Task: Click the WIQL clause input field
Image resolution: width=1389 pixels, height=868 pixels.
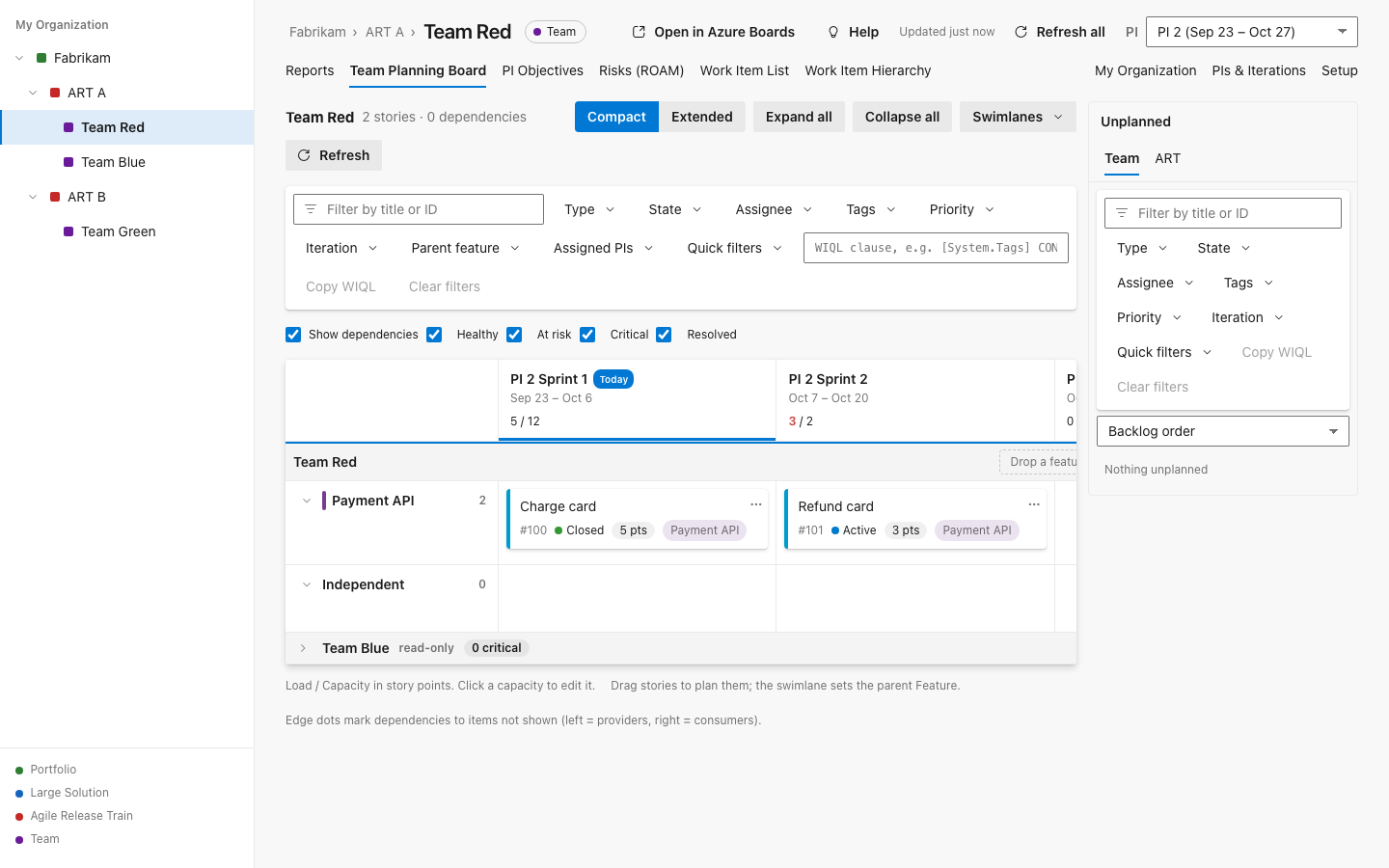Action: coord(936,248)
